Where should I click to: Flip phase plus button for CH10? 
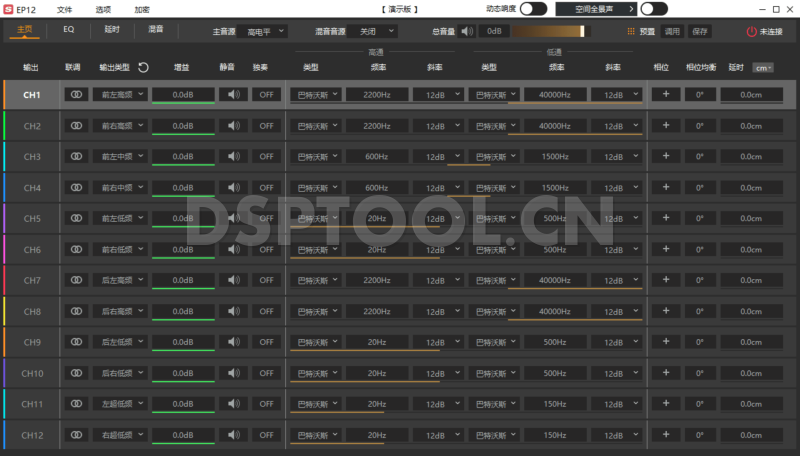tap(666, 372)
